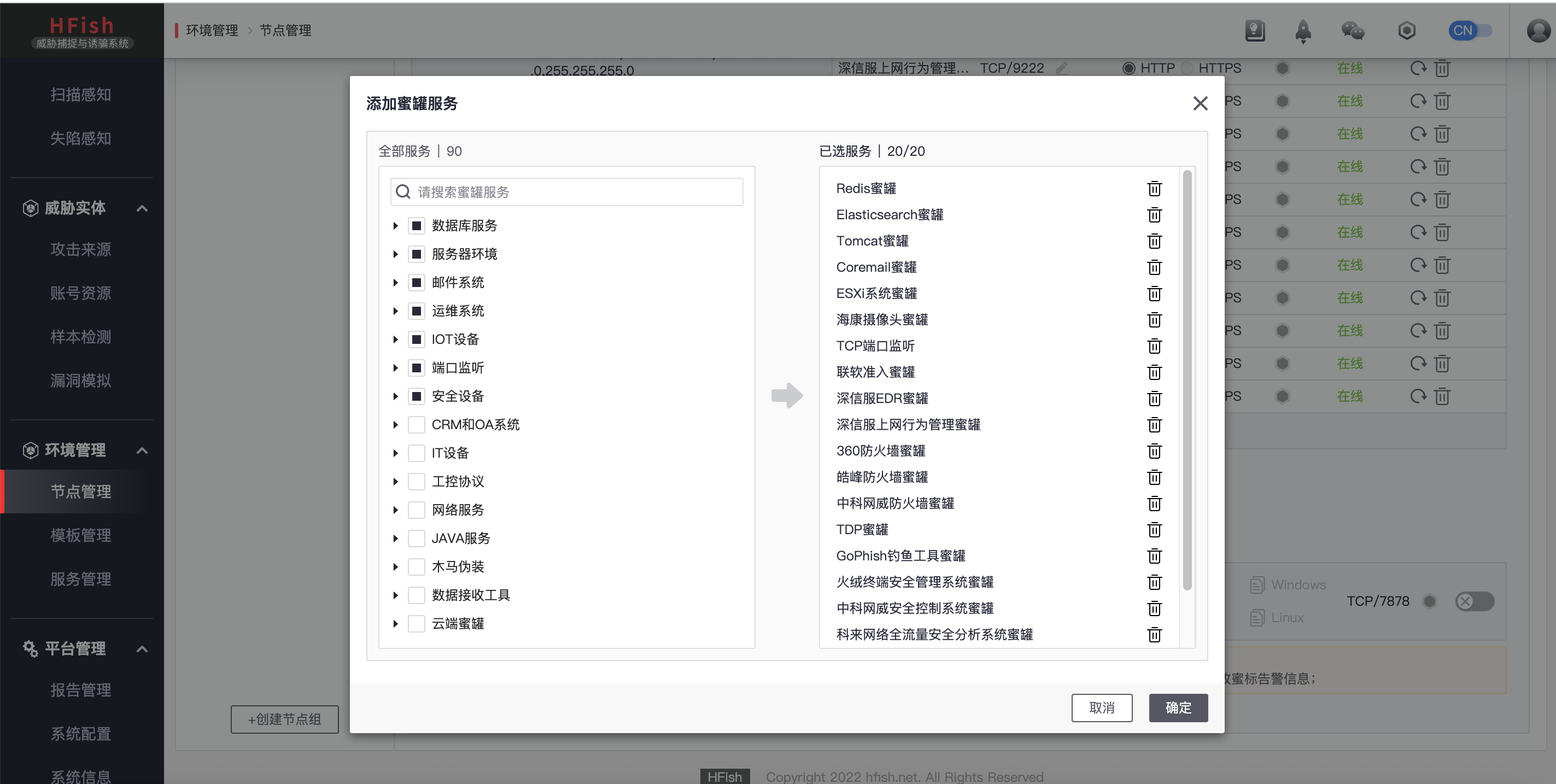Viewport: 1556px width, 784px height.
Task: Open 报告管理 in the sidebar
Action: [80, 689]
